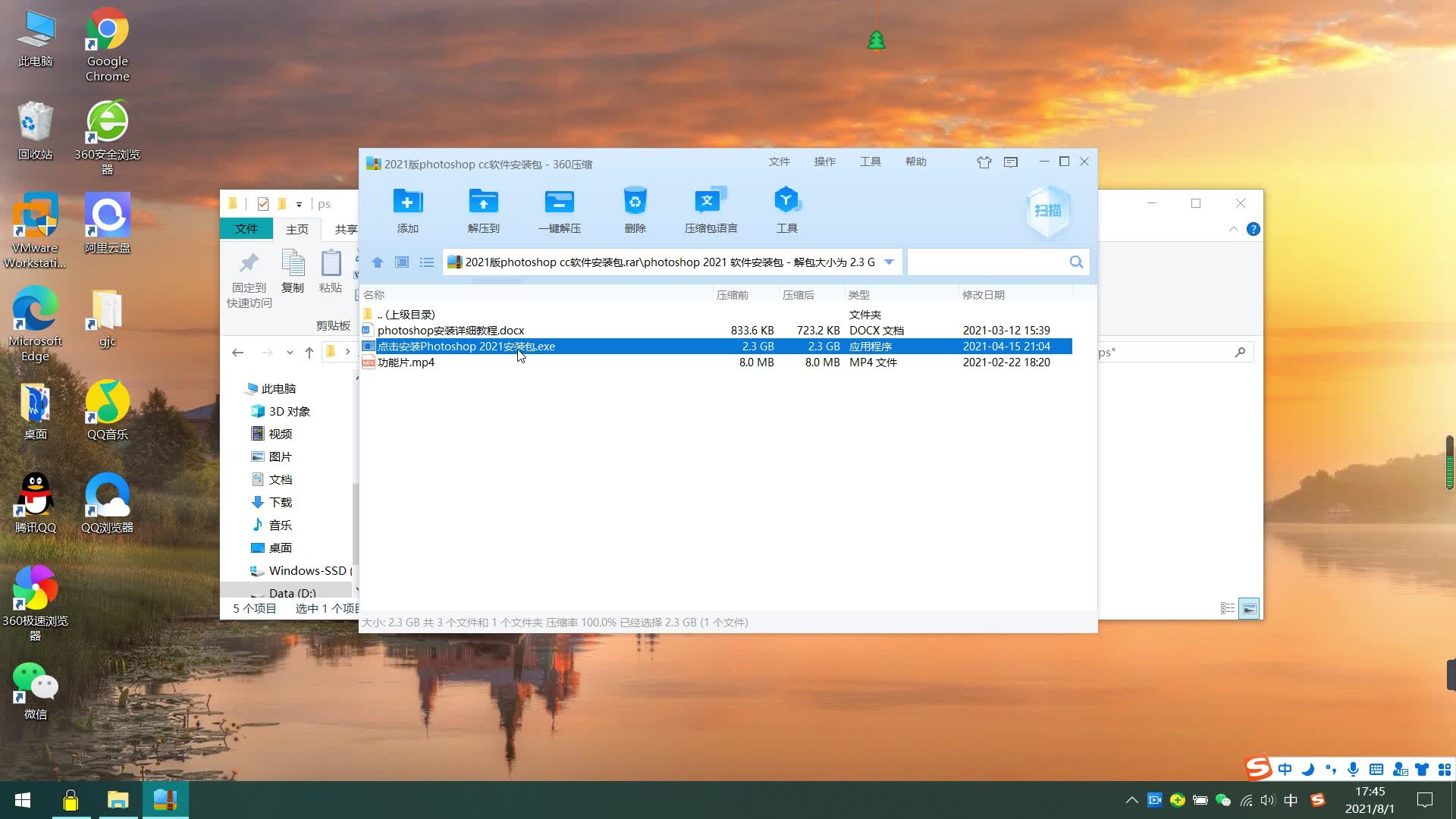Select 点击安装Photoshop 2021安装包.exe
The width and height of the screenshot is (1456, 819).
pyautogui.click(x=716, y=347)
